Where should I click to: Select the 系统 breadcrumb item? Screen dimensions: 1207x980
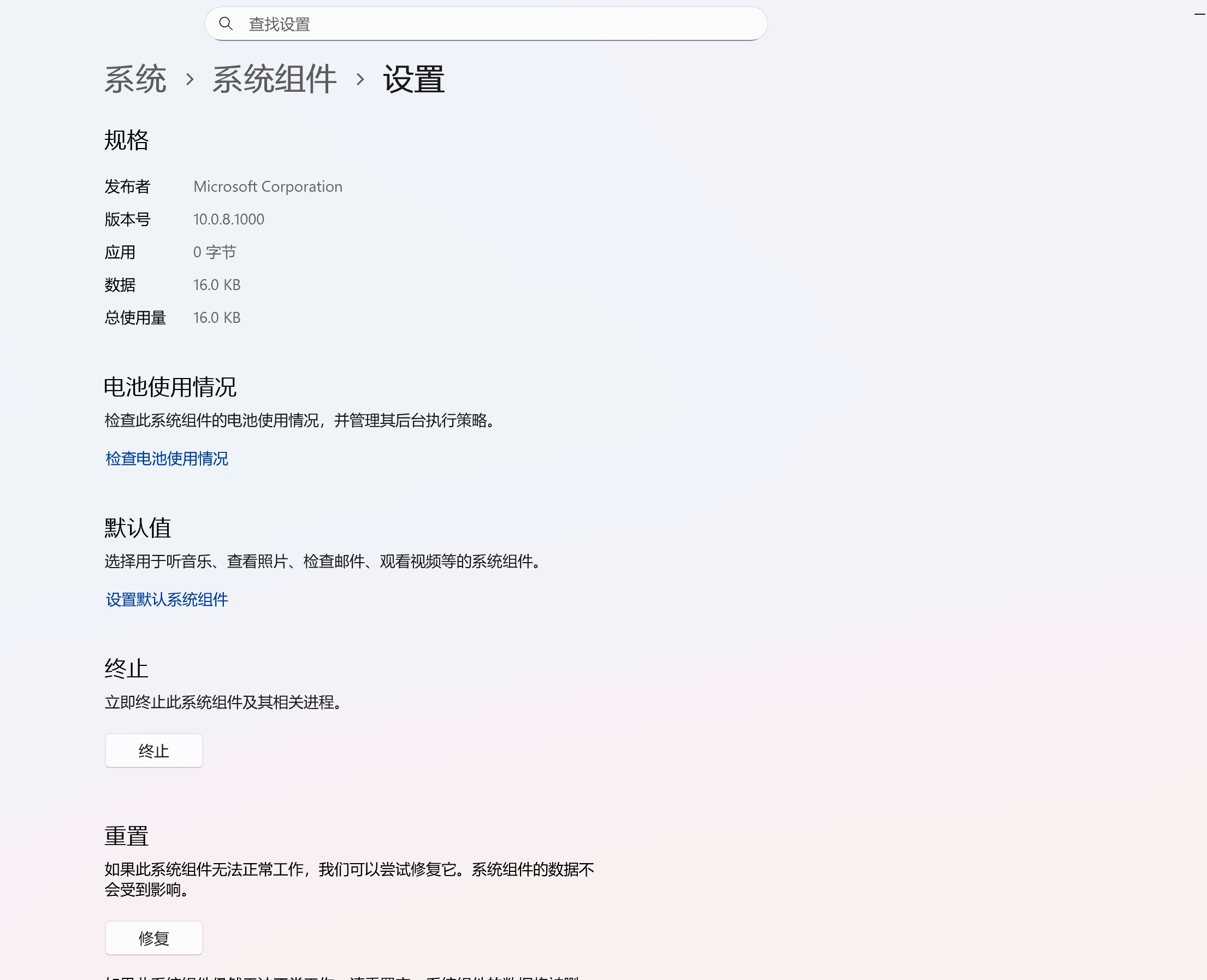point(135,79)
